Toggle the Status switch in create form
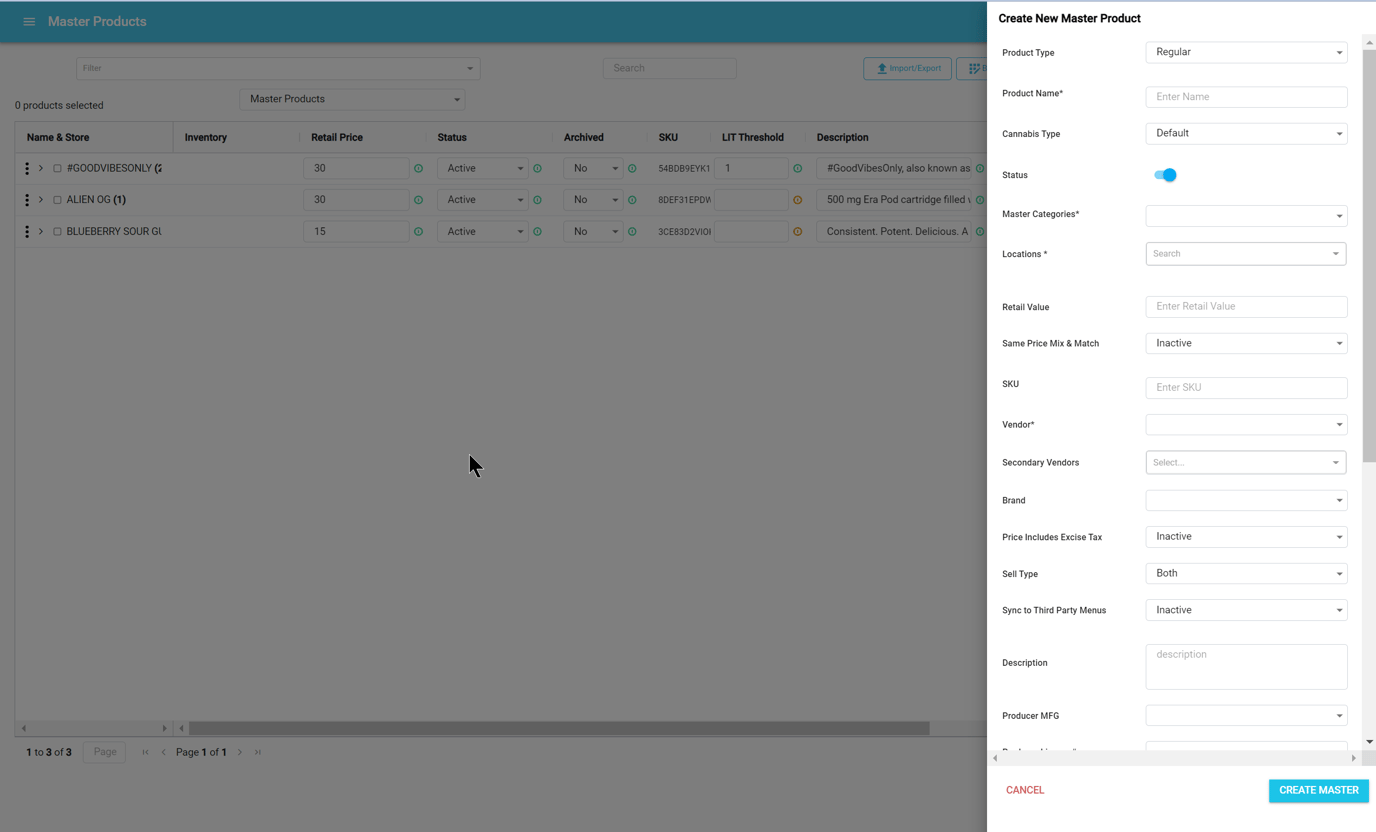Image resolution: width=1376 pixels, height=832 pixels. (x=1165, y=175)
